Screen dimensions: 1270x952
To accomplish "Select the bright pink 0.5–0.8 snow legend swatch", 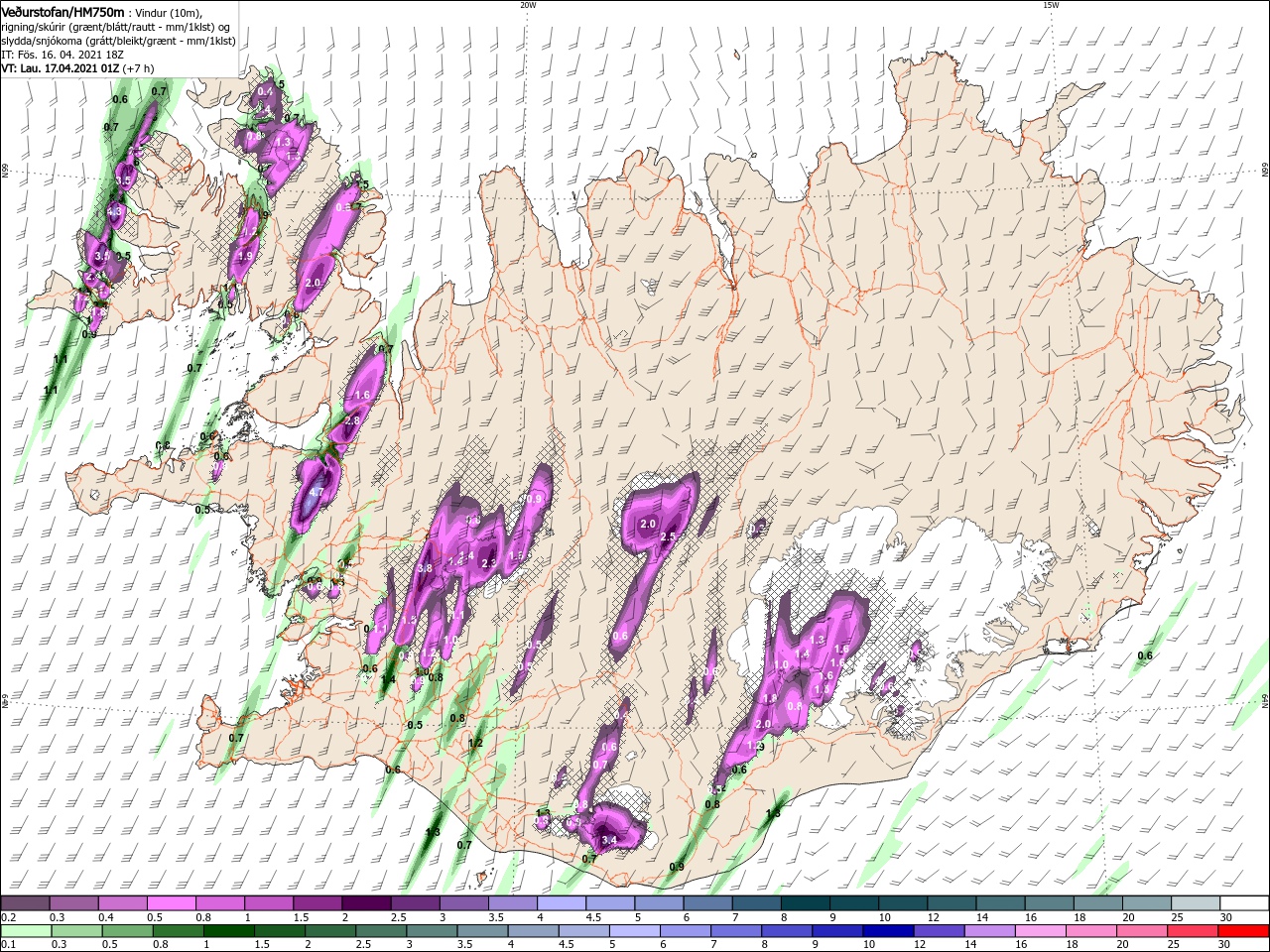I will (x=172, y=903).
